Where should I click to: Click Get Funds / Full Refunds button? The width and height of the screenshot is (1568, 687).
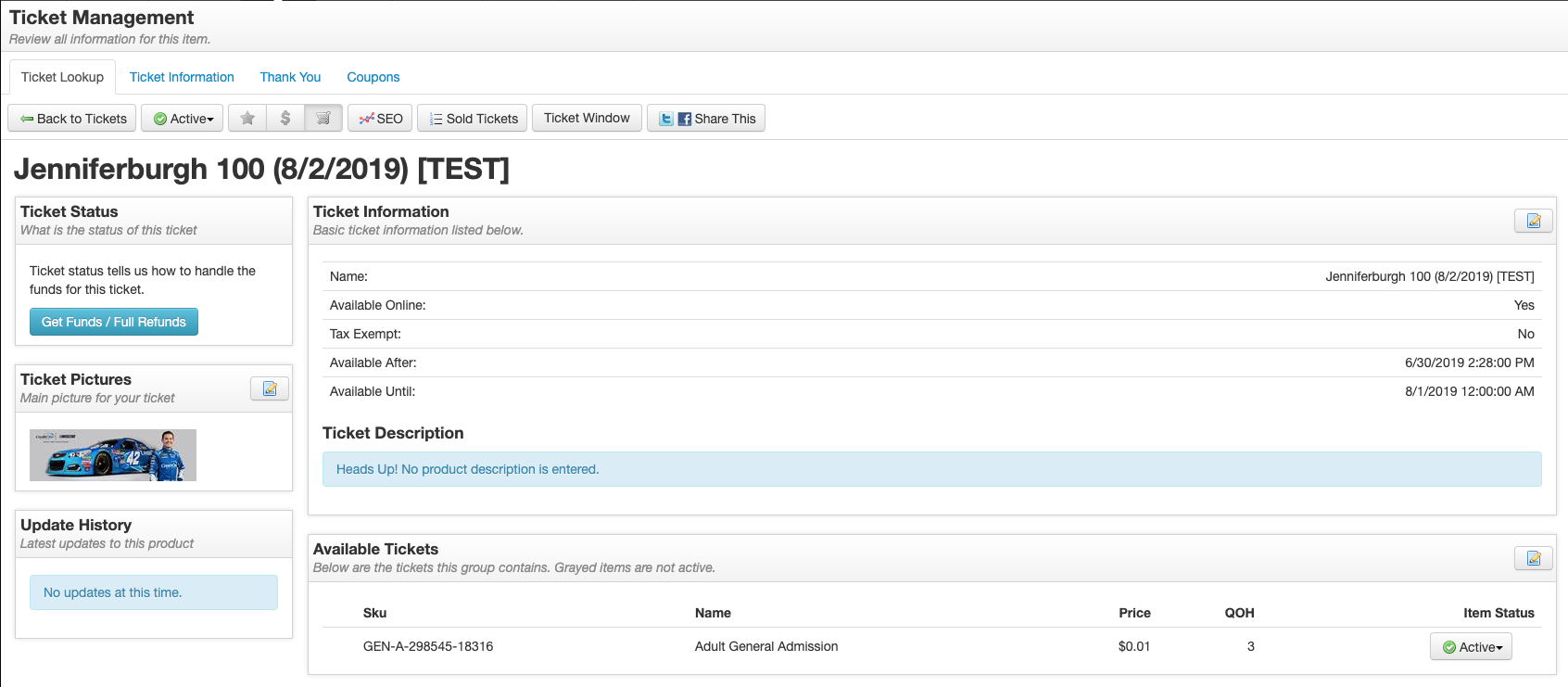pyautogui.click(x=114, y=322)
